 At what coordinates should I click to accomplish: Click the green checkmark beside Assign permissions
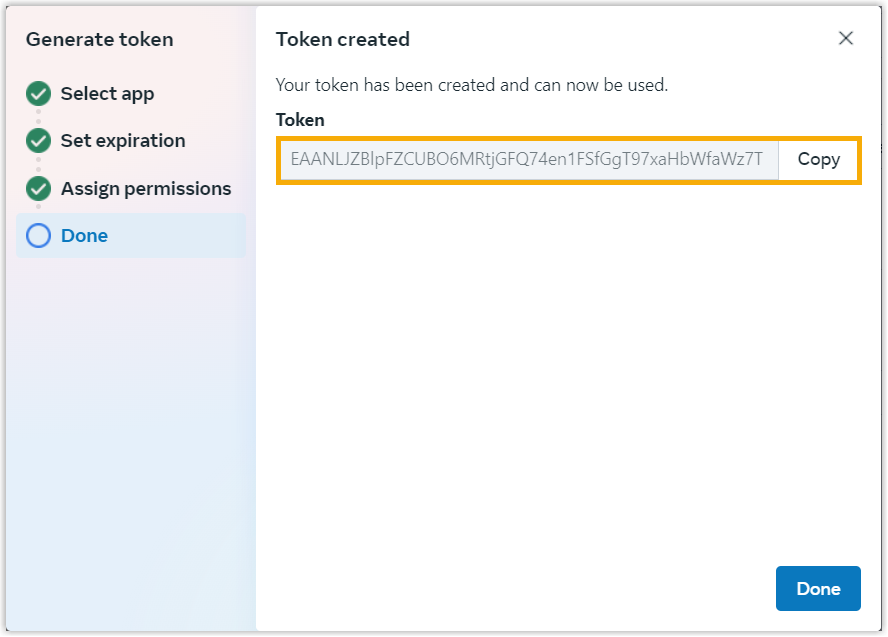coord(39,189)
